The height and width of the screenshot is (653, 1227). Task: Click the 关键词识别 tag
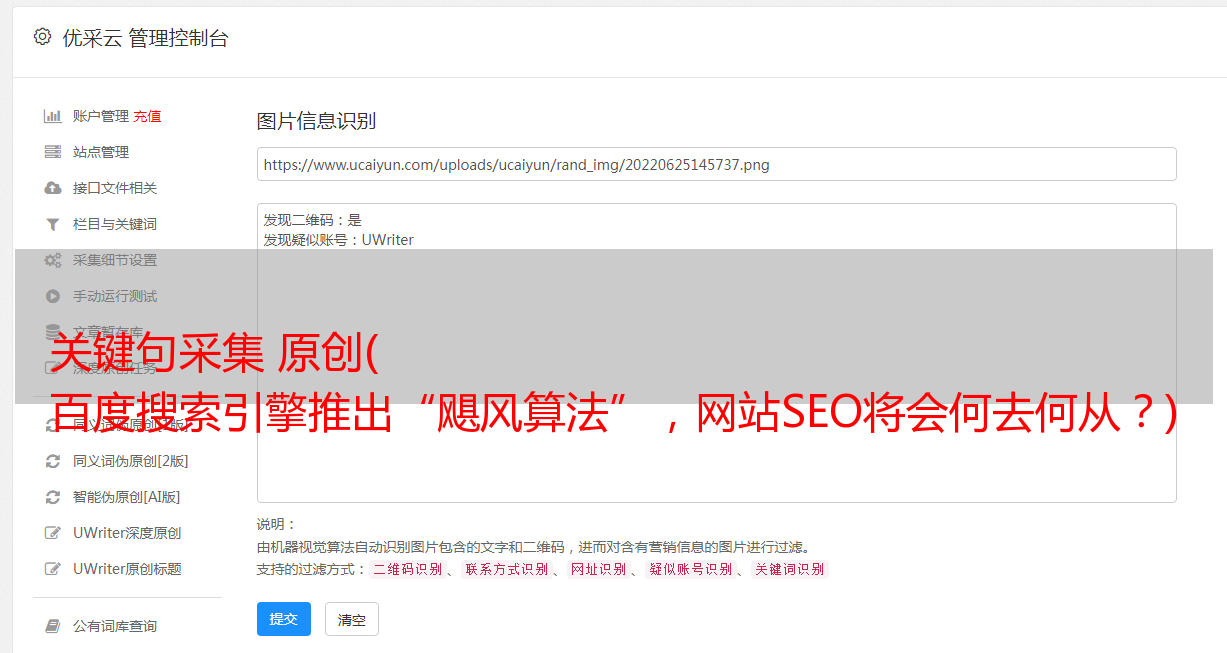[790, 569]
